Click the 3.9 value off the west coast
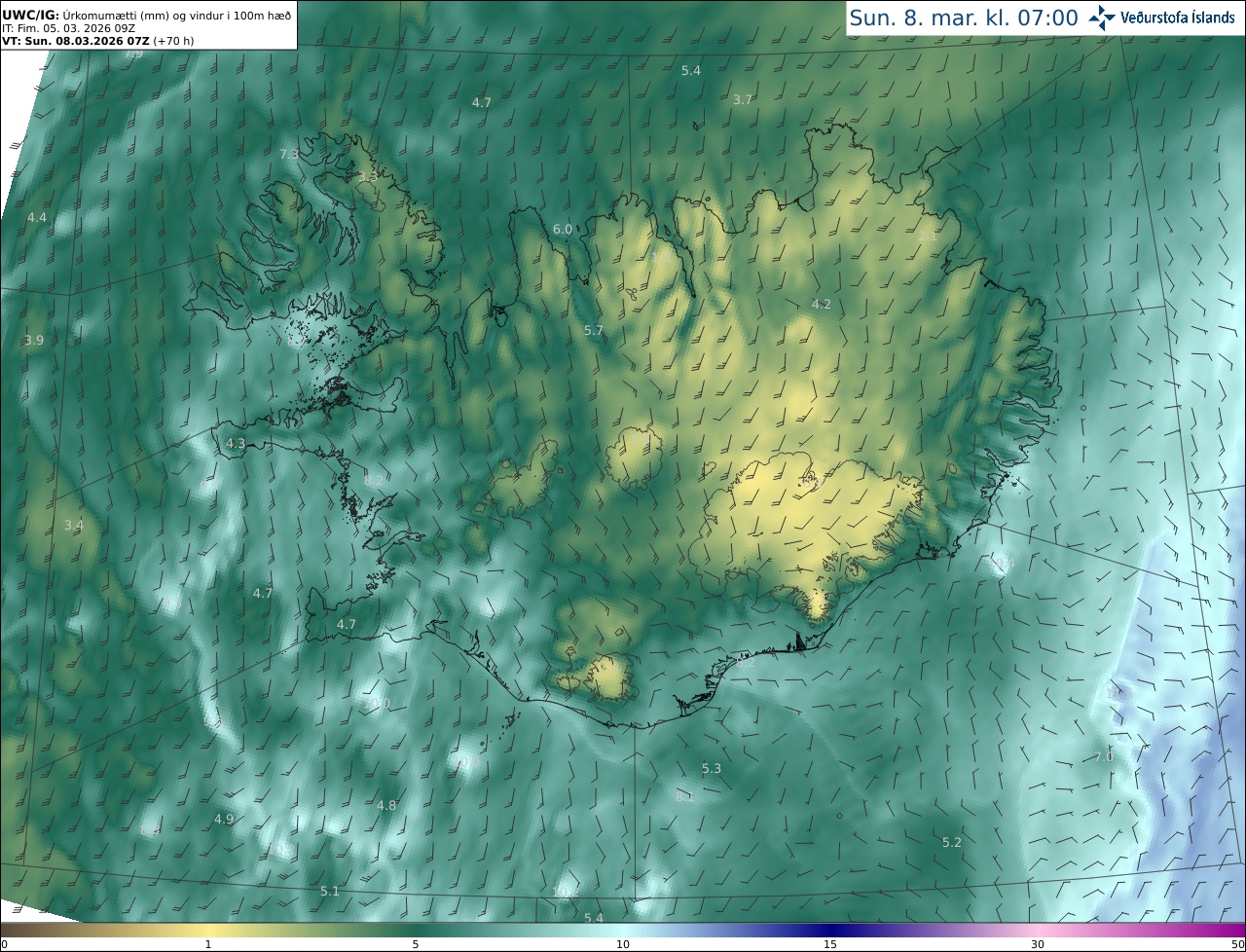This screenshot has height=952, width=1246. (34, 341)
